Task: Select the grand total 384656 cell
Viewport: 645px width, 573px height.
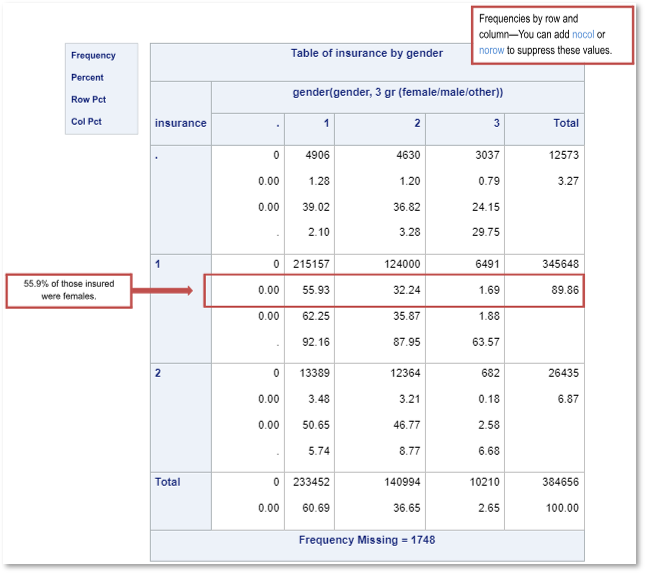Action: (559, 482)
